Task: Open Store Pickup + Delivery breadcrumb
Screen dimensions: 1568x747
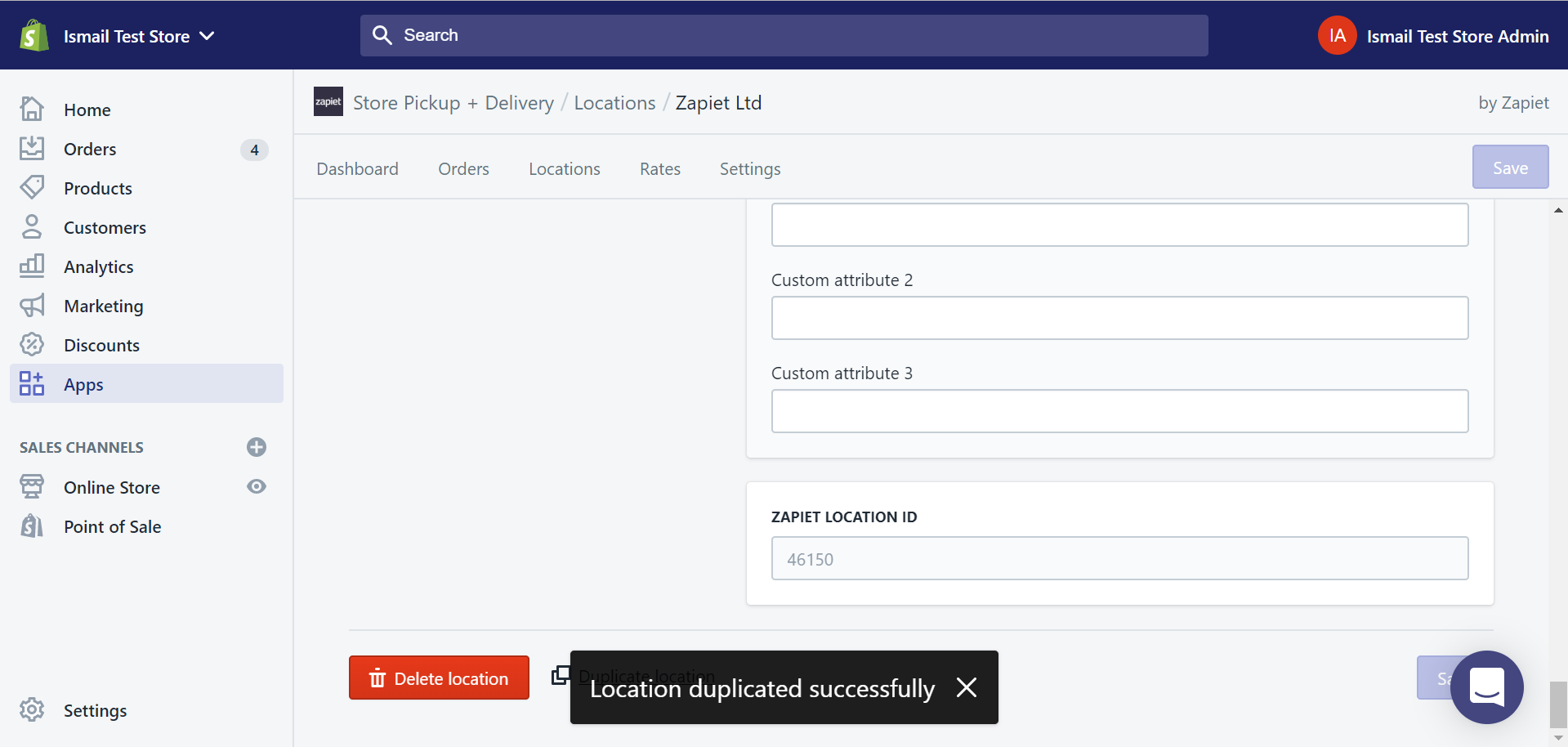Action: click(x=453, y=103)
